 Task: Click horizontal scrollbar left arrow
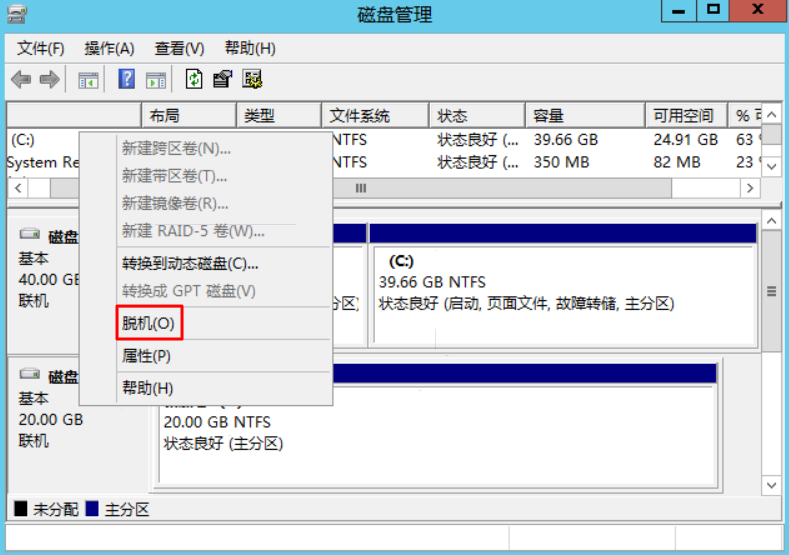(18, 188)
